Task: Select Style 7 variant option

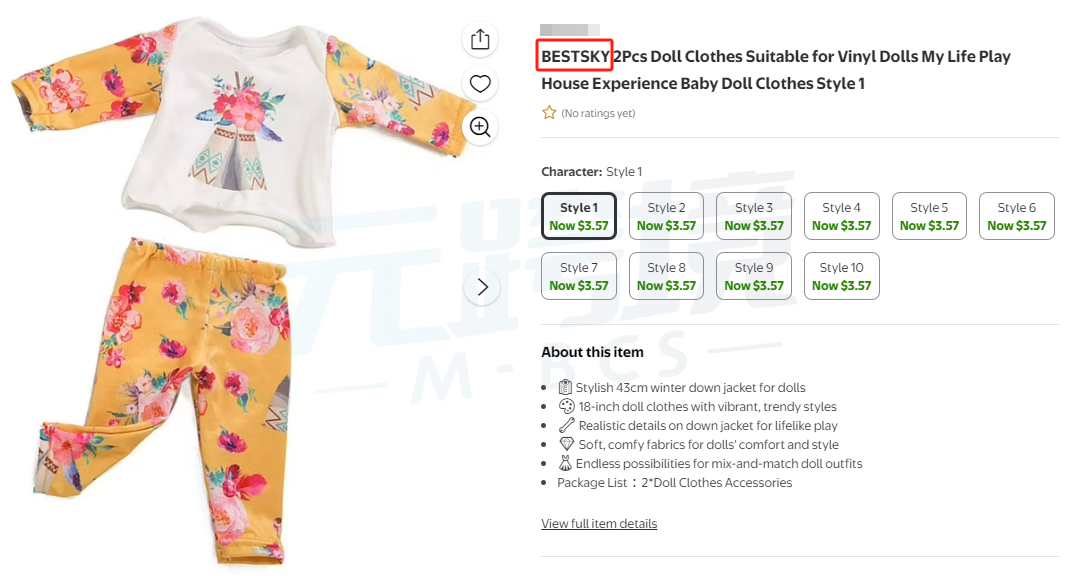Action: point(579,276)
